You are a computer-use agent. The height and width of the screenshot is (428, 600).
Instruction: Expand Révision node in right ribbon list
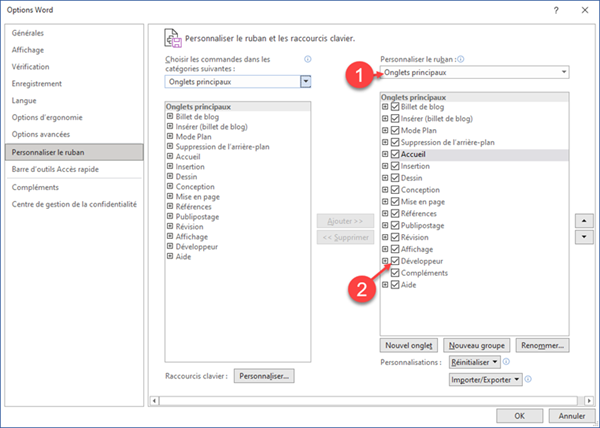[x=385, y=237]
